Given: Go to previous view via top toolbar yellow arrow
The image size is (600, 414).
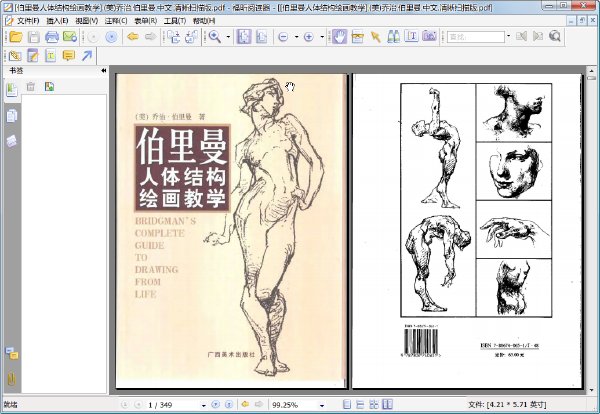Looking at the screenshot, I should pyautogui.click(x=133, y=37).
